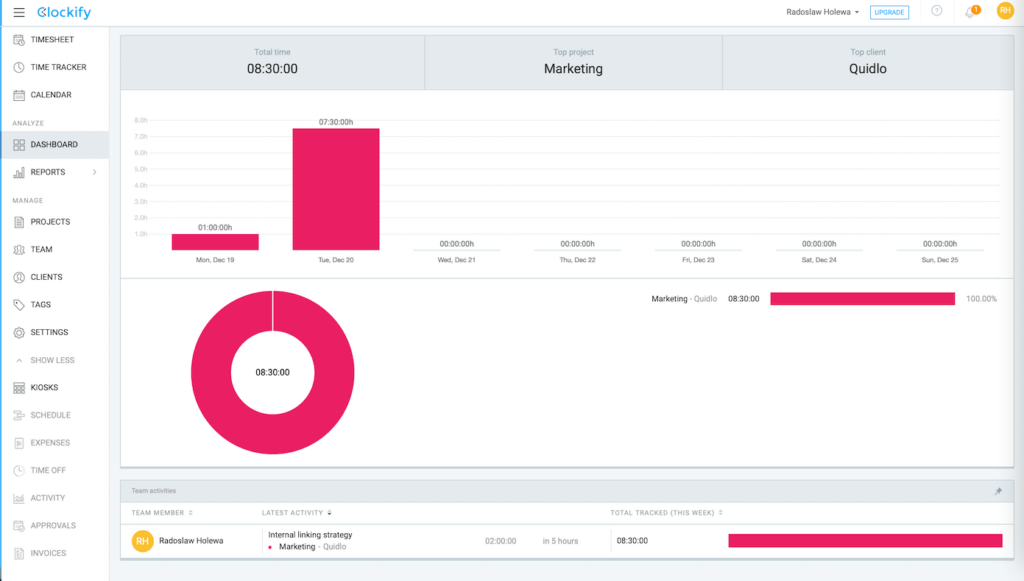Open the Time Tracker clock icon
This screenshot has width=1024, height=581.
[19, 67]
